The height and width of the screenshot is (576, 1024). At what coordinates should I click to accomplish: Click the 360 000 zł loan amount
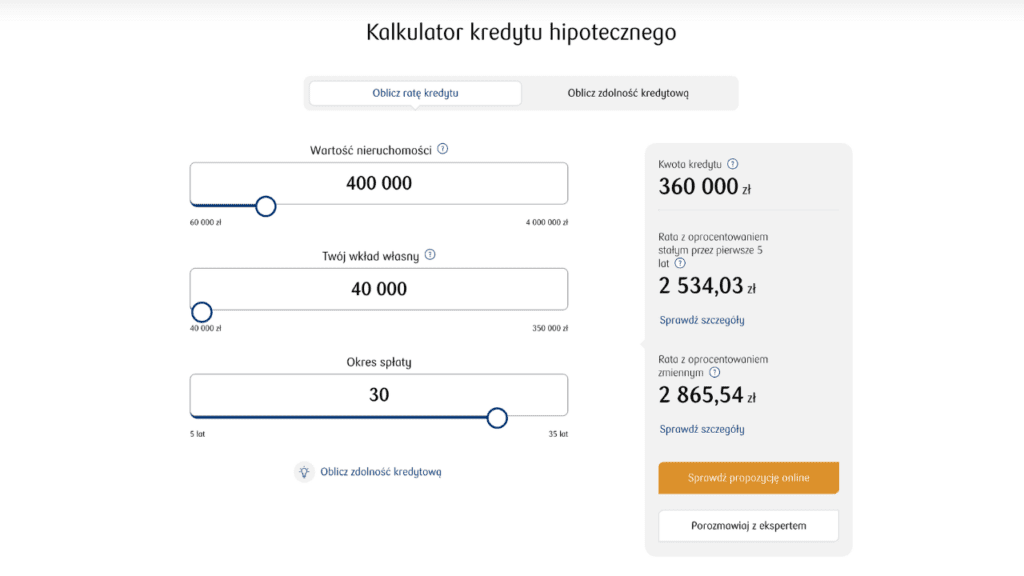[705, 187]
